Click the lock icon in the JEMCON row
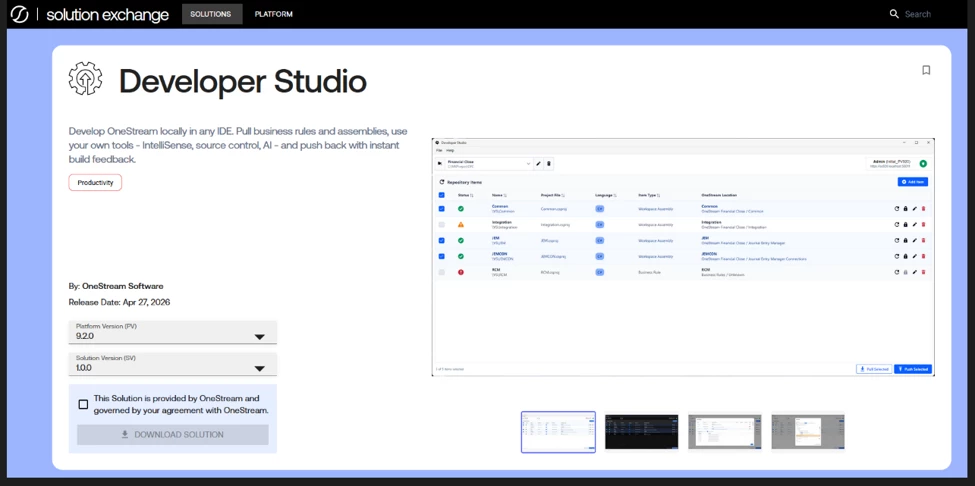975x486 pixels. click(905, 256)
